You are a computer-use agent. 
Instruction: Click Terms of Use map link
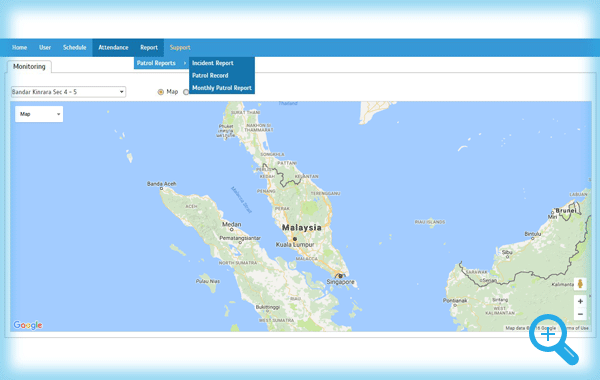tap(575, 328)
